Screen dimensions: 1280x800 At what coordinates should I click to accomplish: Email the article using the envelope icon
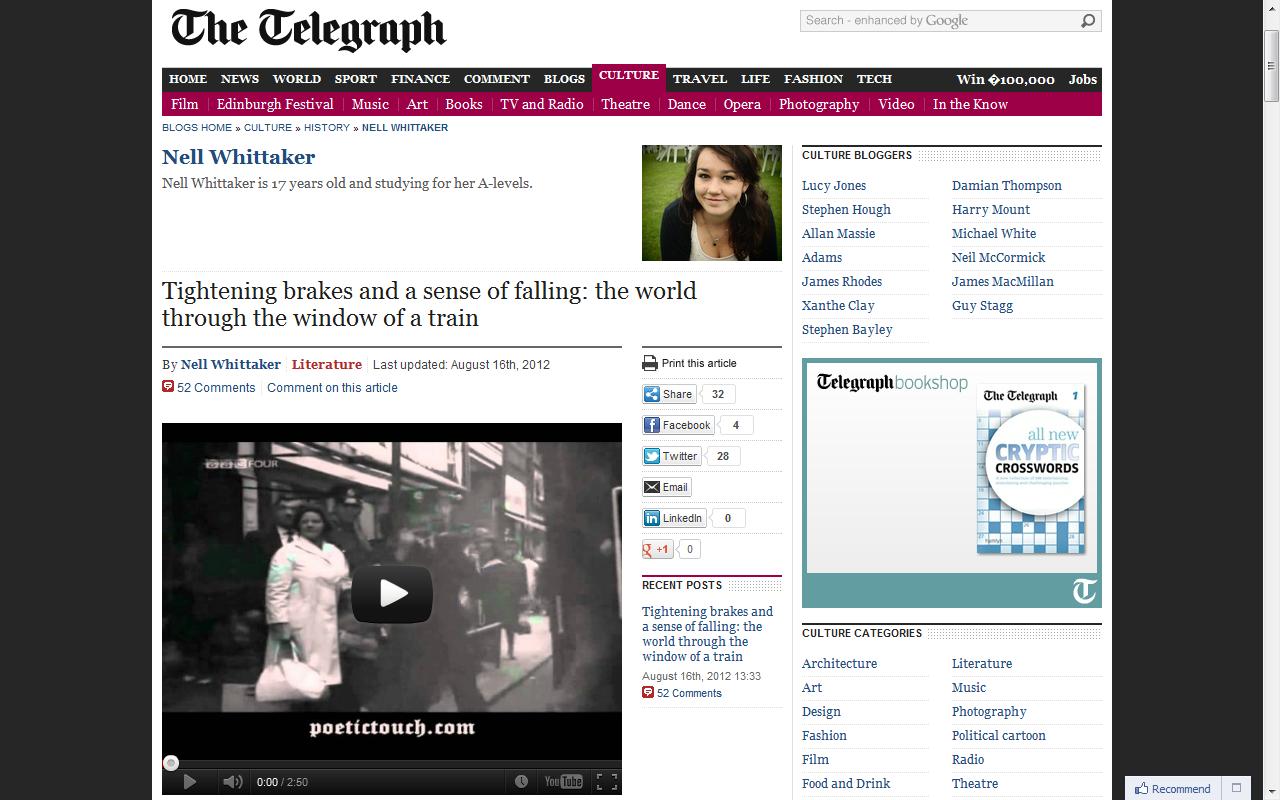[651, 487]
